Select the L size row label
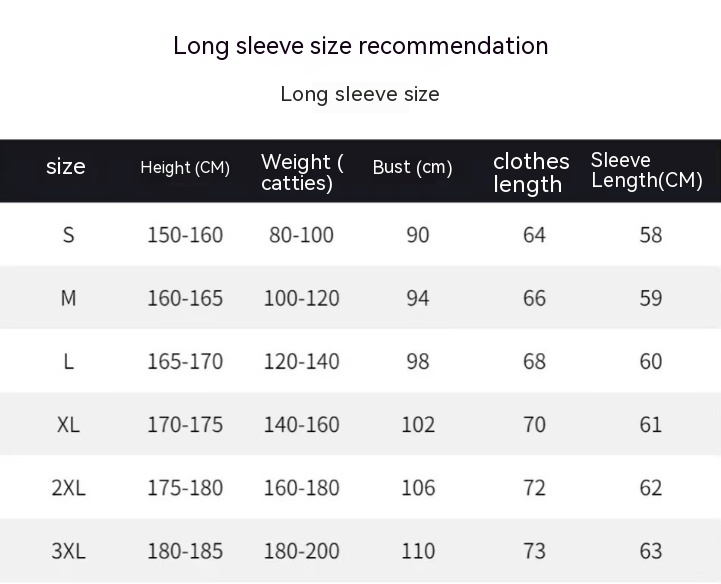The image size is (721, 584). click(x=68, y=361)
